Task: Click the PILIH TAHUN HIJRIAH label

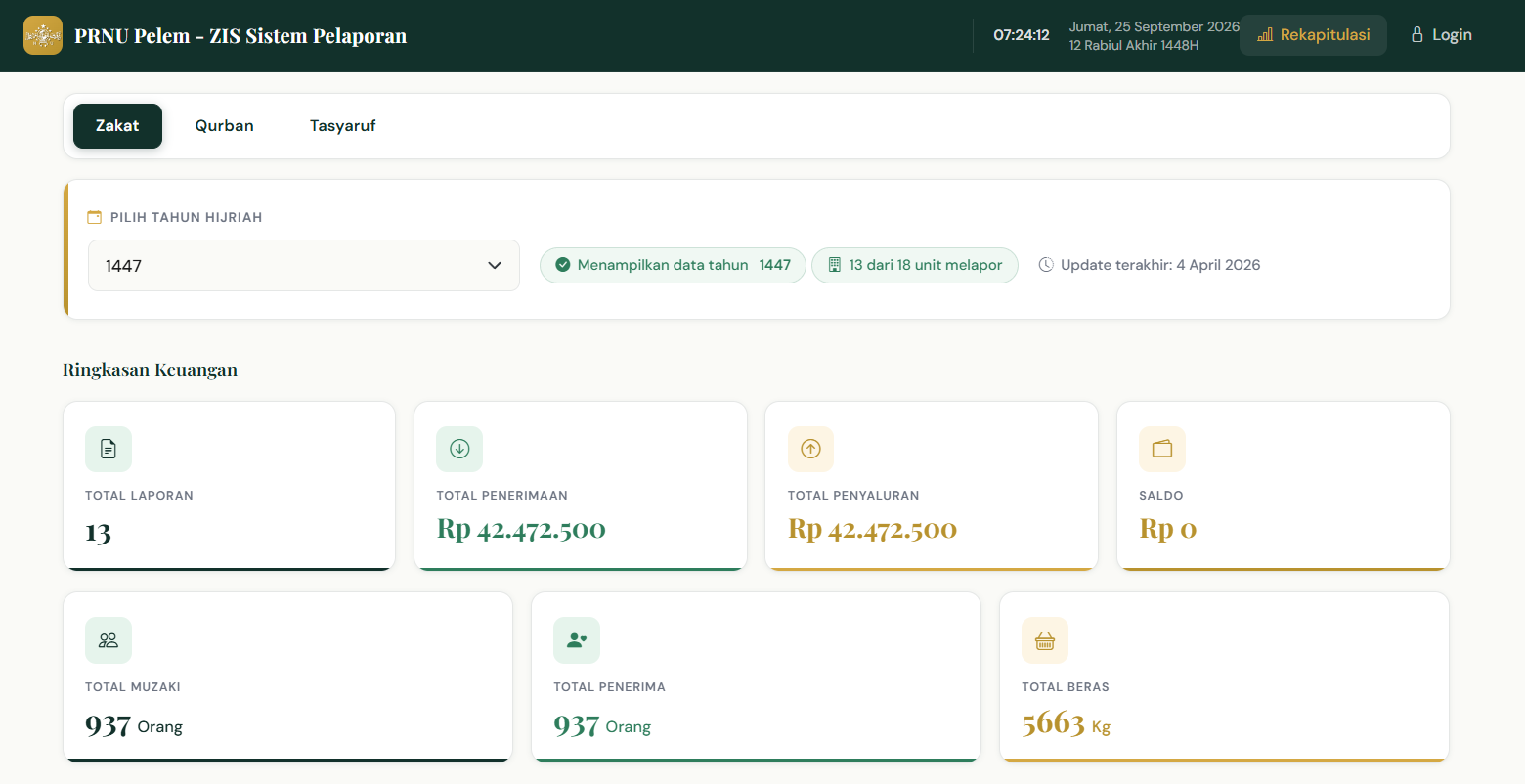Action: coord(186,217)
